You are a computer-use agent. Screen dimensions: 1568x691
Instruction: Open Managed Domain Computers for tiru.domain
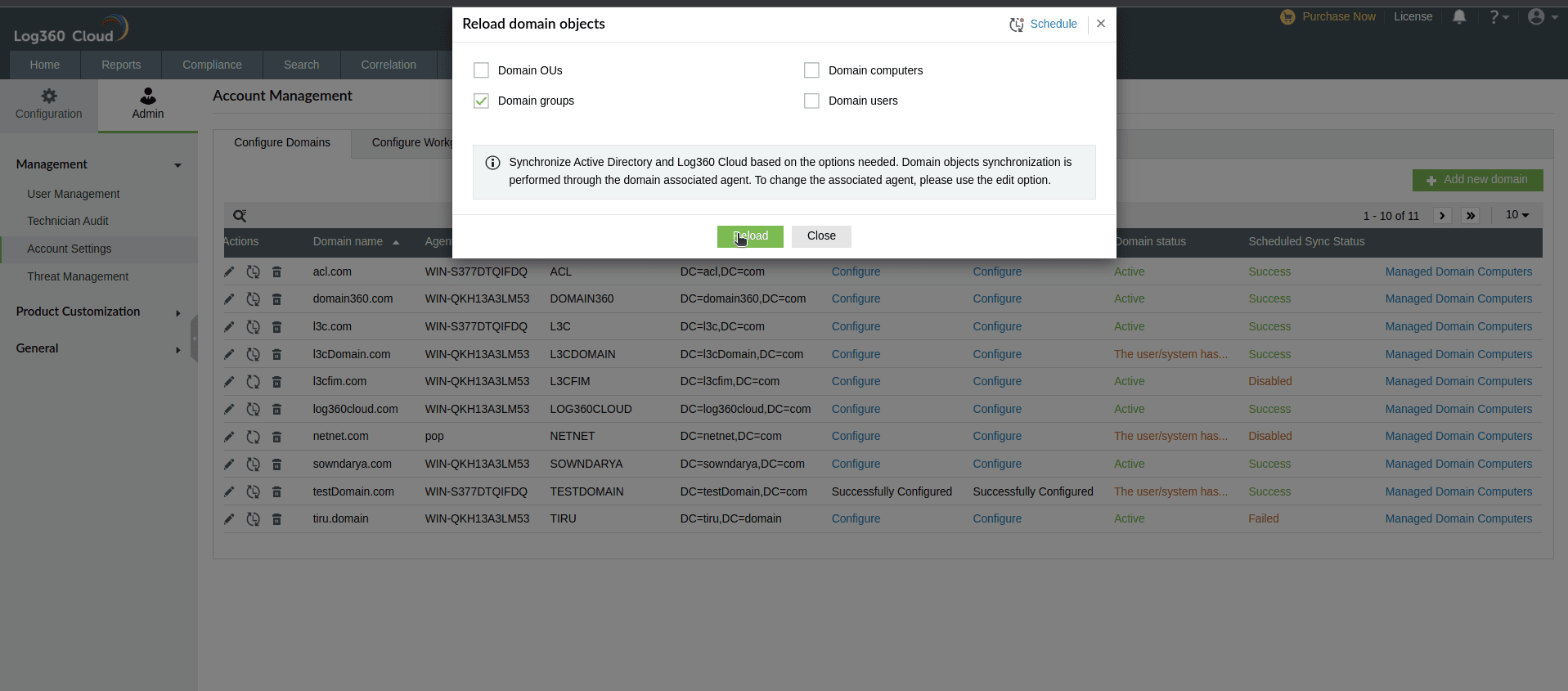tap(1458, 518)
